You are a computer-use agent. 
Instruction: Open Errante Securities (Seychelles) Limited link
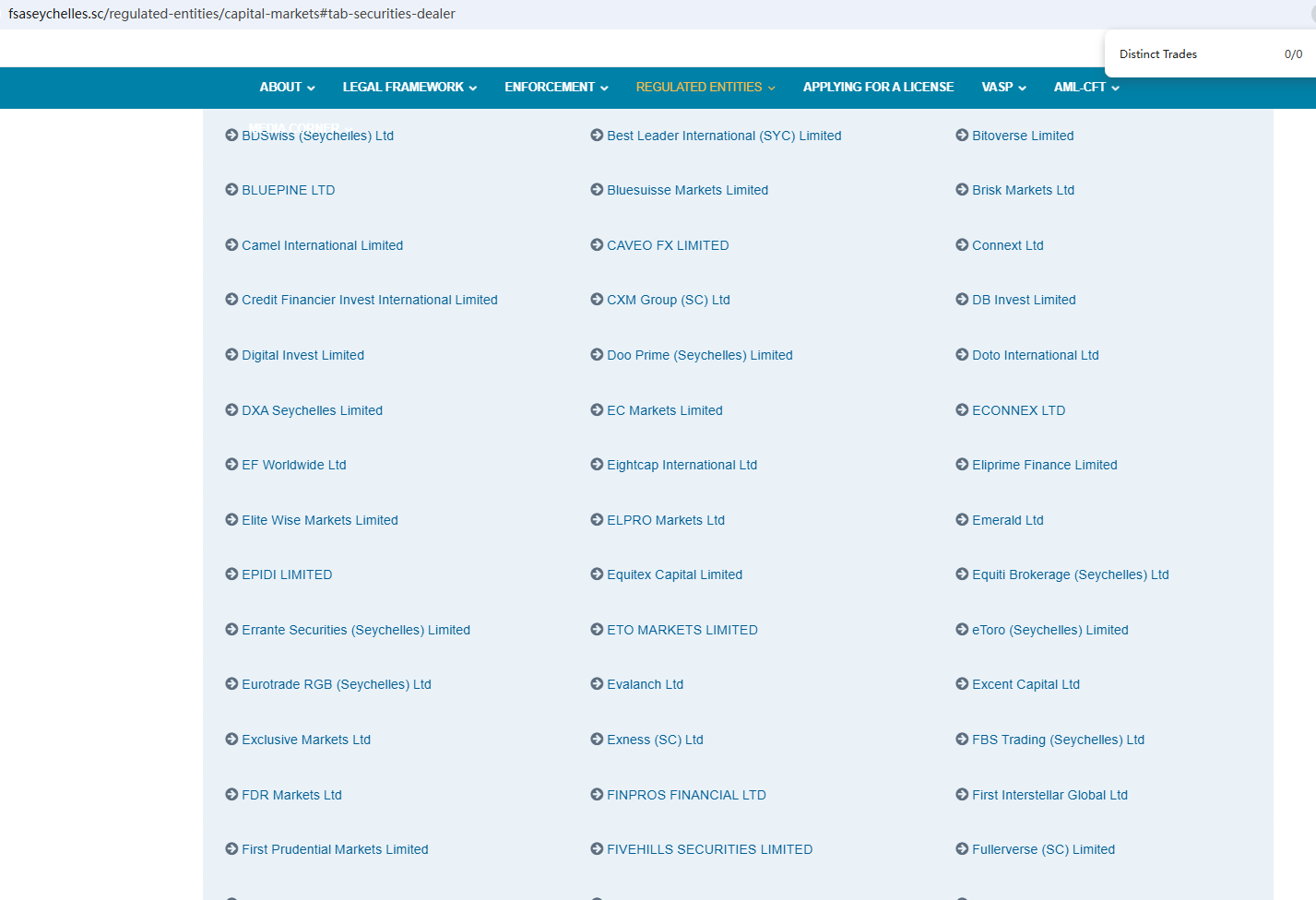click(x=356, y=630)
